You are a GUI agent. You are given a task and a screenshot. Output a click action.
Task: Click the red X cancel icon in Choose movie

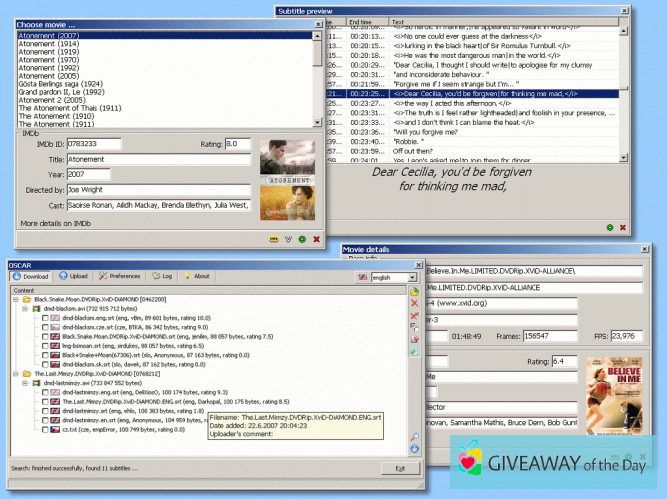pos(316,239)
